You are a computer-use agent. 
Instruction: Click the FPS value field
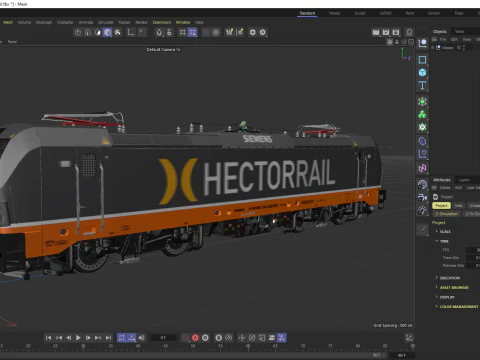473,250
